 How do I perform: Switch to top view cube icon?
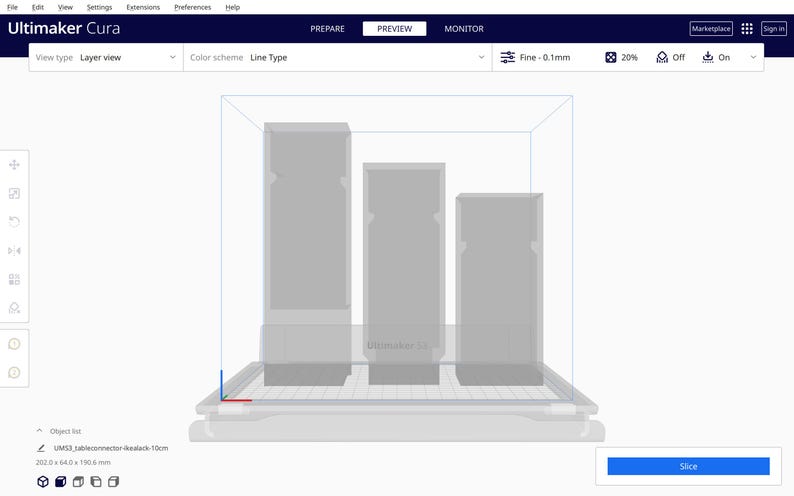[x=78, y=481]
